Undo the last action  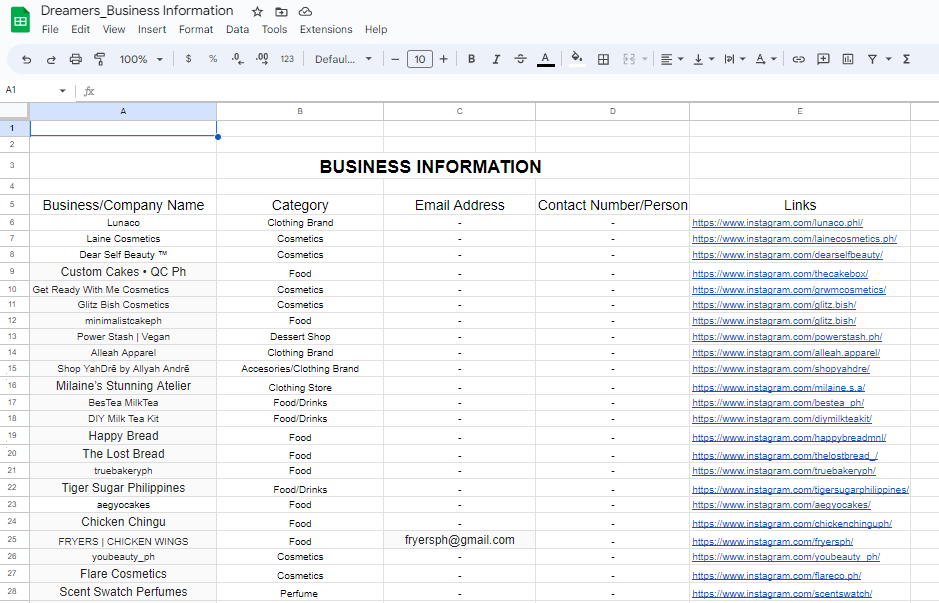pyautogui.click(x=26, y=59)
